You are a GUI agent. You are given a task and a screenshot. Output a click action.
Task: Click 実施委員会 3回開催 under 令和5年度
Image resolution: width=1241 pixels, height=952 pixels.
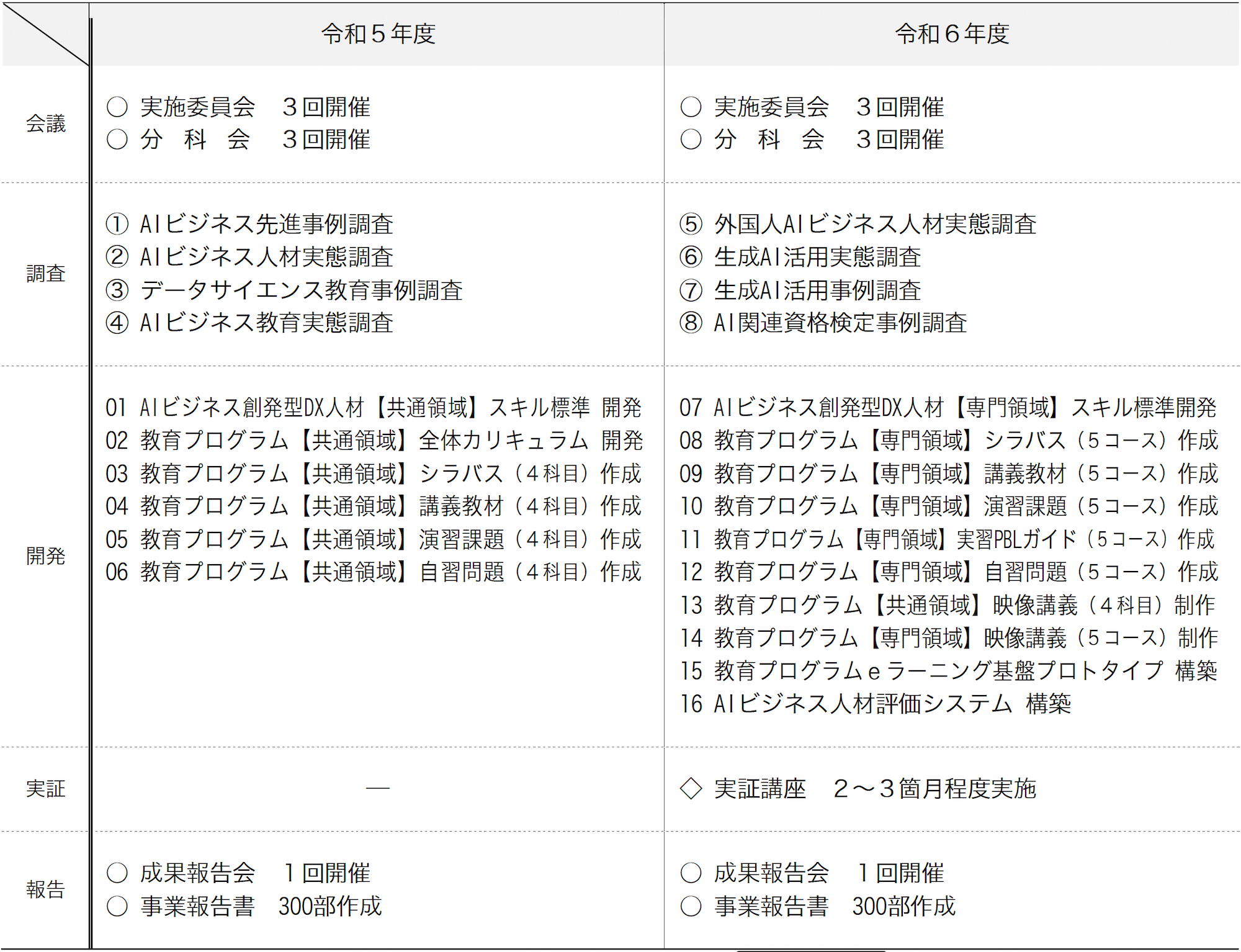pos(238,107)
